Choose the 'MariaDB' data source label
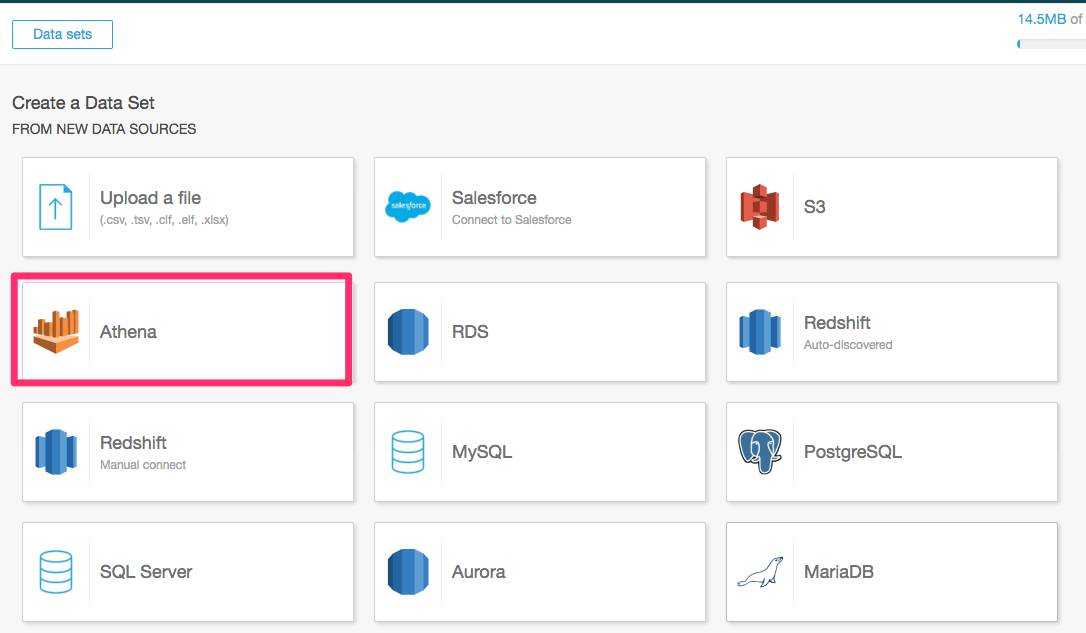Image resolution: width=1086 pixels, height=633 pixels. point(839,572)
